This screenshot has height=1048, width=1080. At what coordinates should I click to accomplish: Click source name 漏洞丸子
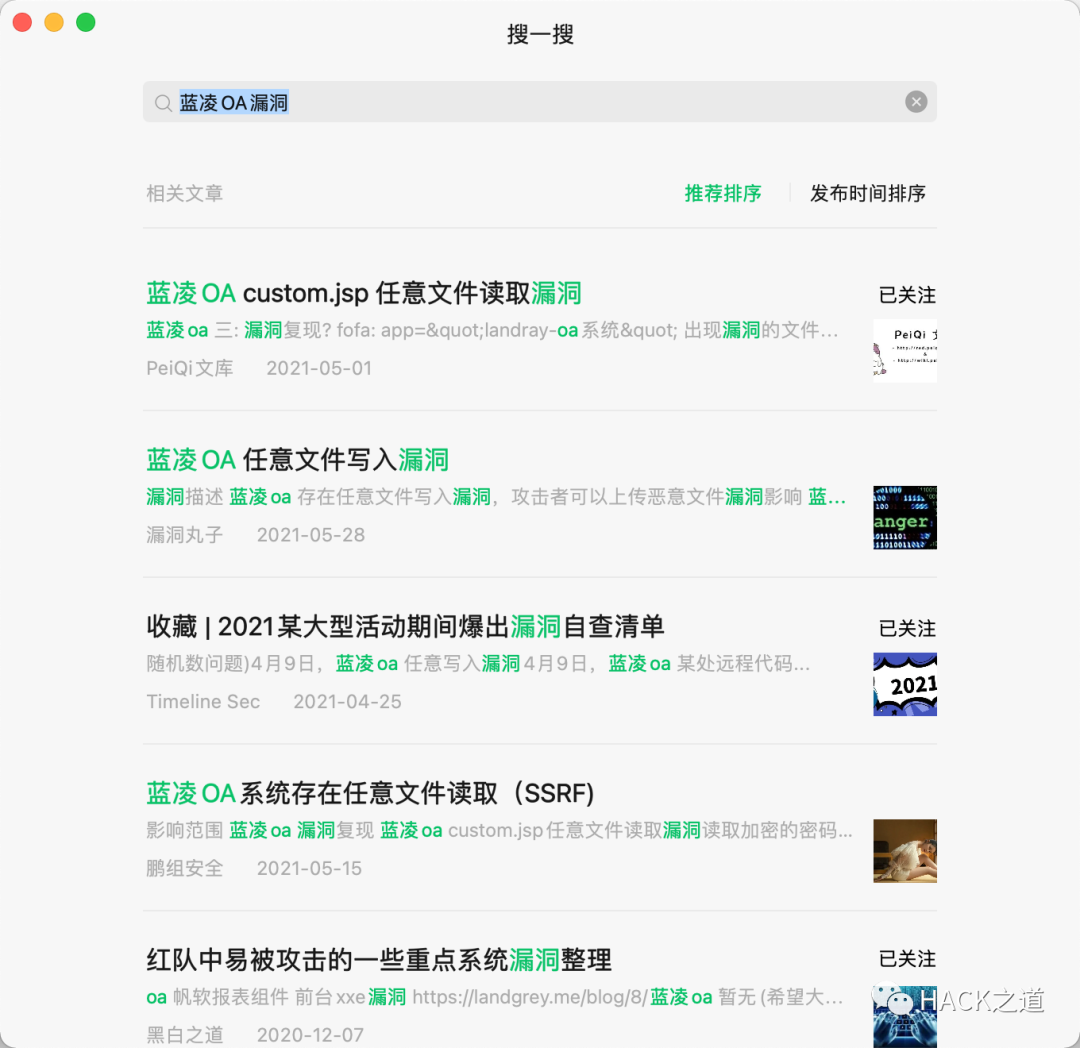coord(185,535)
